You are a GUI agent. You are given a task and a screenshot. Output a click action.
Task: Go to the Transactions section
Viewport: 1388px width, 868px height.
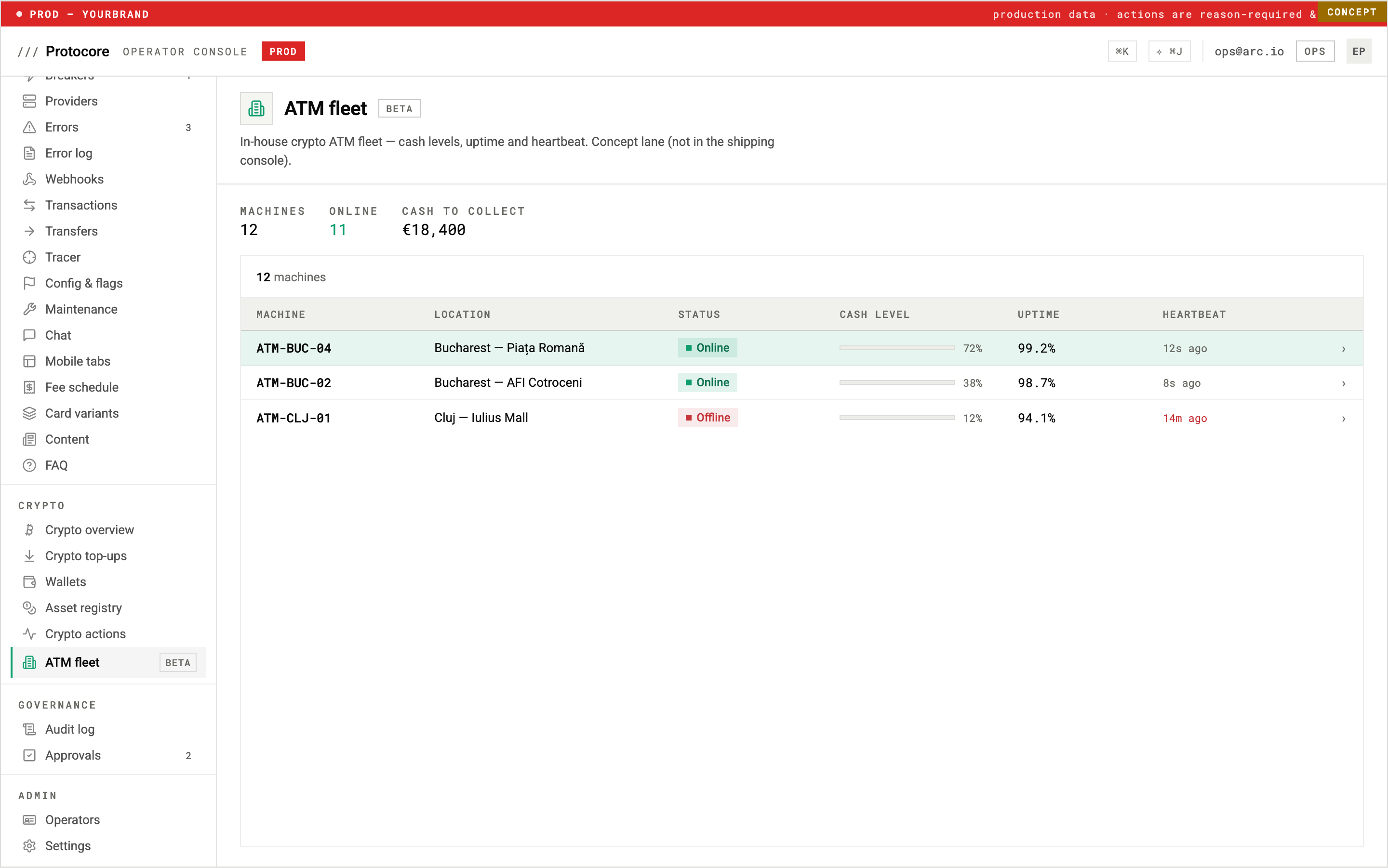[x=108, y=205]
